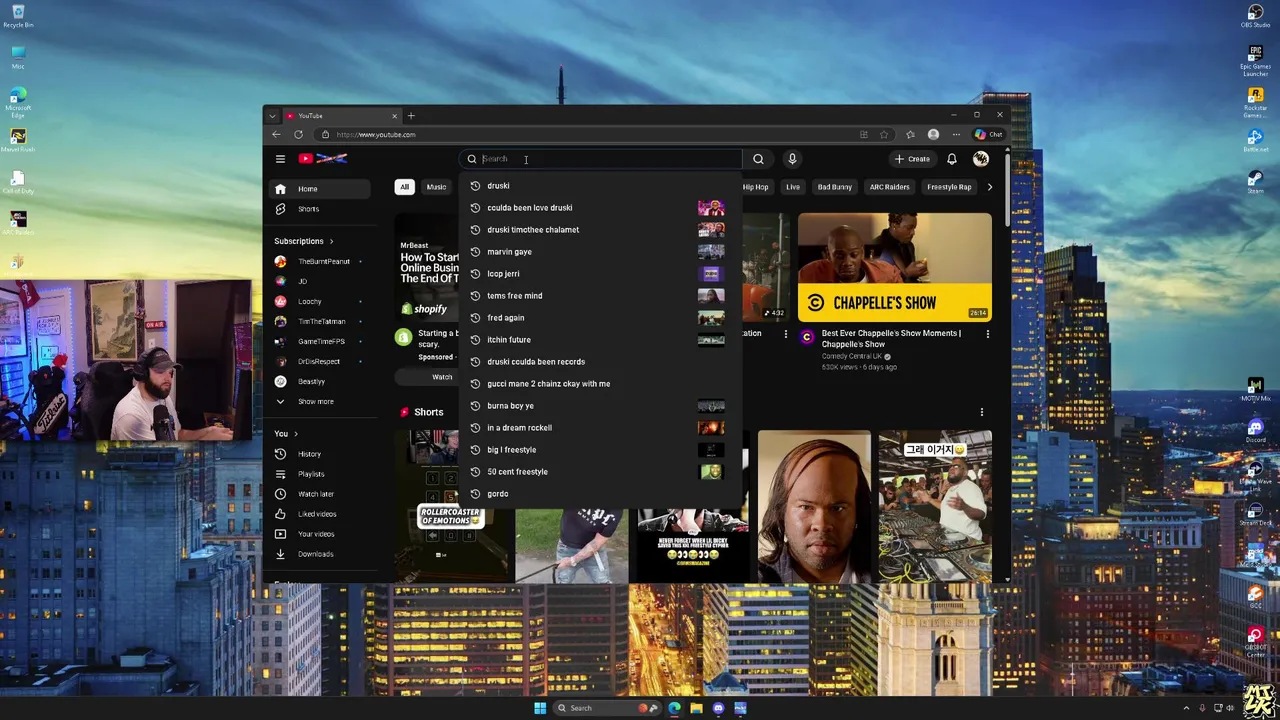Choose 'marvin gaye' search suggestion
The width and height of the screenshot is (1280, 720).
pos(598,252)
